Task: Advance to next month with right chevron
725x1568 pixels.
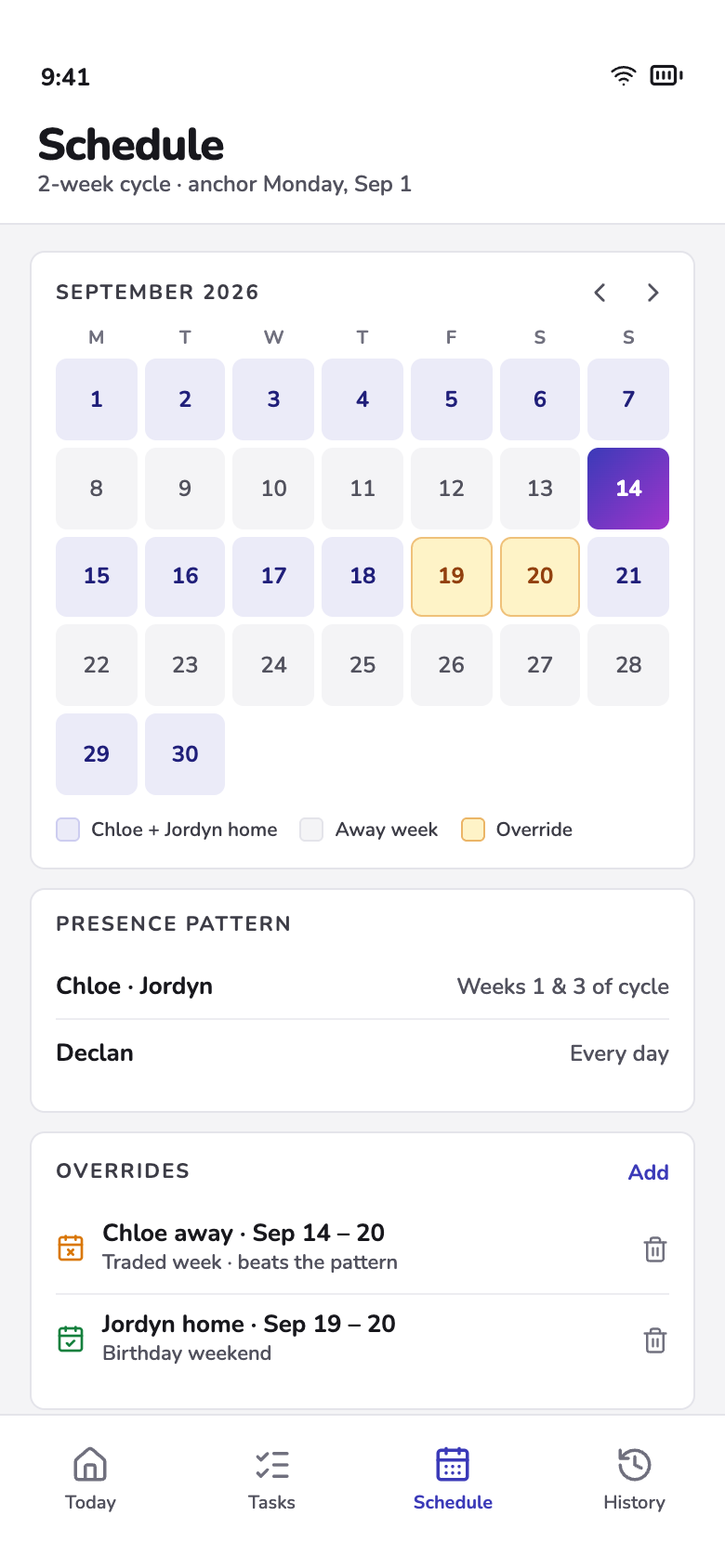Action: pyautogui.click(x=652, y=293)
